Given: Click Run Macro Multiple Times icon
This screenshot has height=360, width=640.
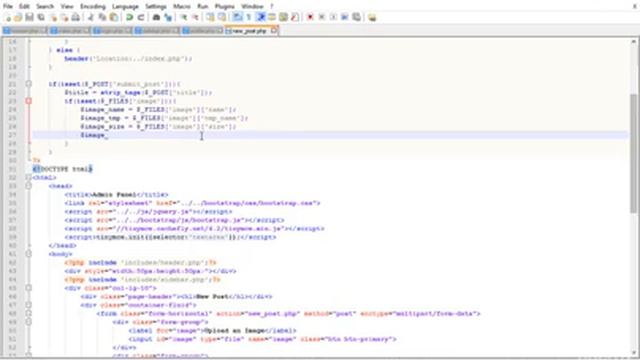Looking at the screenshot, I should (x=345, y=17).
